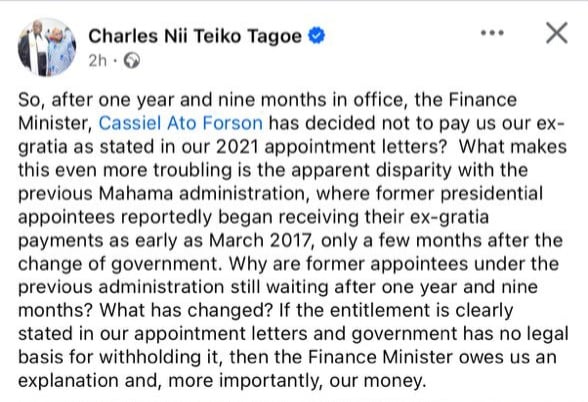Click "Mahama administration" in the post text
Screen dimensions: 588x402
(201, 194)
